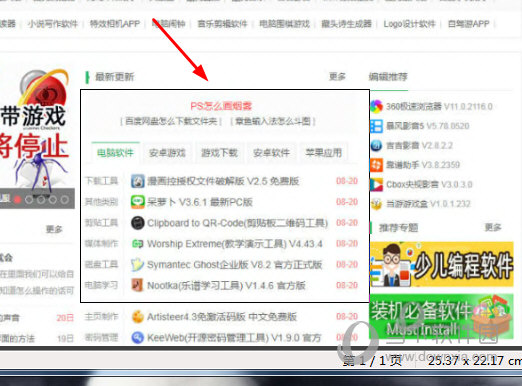Viewport: 522px width, 386px height.
Task: Click the Cbox央视影音 play icon
Action: [376, 185]
